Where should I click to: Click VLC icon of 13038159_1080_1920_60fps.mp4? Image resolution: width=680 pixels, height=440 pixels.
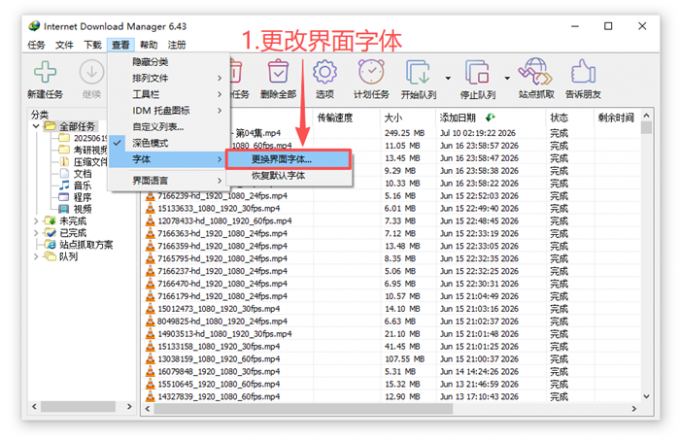tap(150, 359)
